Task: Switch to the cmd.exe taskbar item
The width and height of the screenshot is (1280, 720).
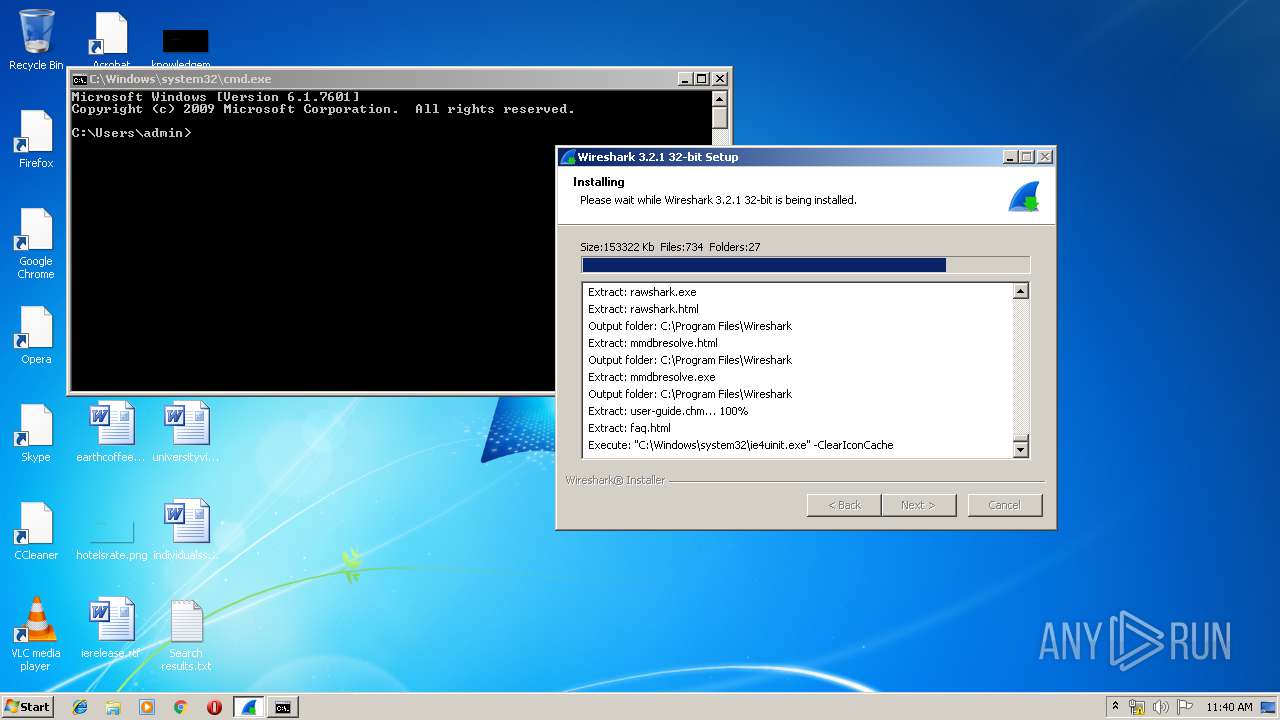Action: point(283,707)
